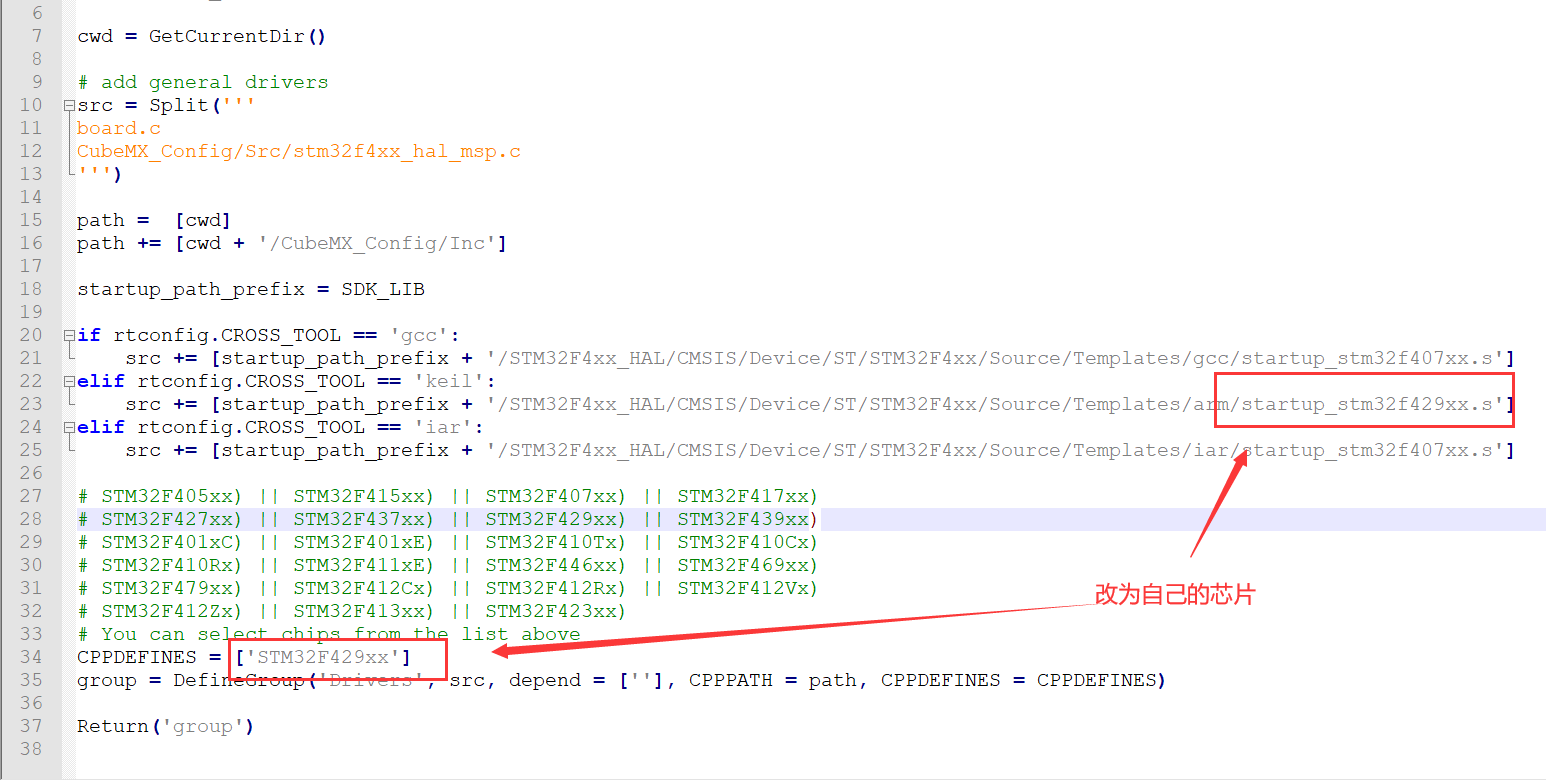Screen dimensions: 1546x781
Task: Collapse the fold marker at line 10
Action: tap(68, 105)
